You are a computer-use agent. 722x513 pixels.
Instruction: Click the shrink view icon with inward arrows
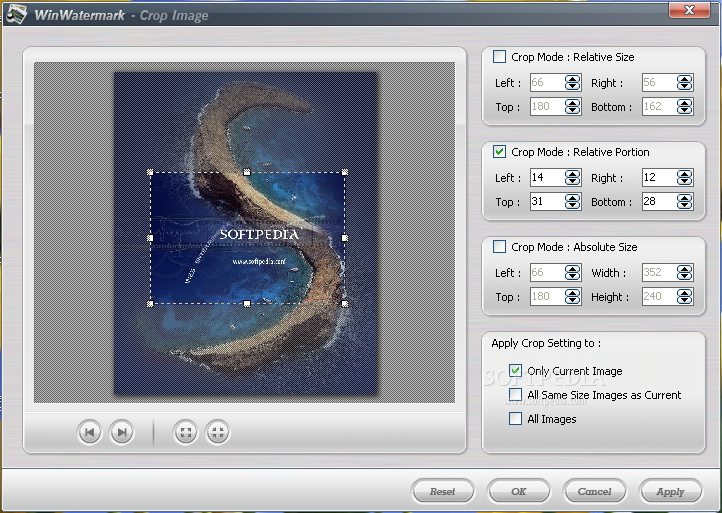pyautogui.click(x=217, y=432)
